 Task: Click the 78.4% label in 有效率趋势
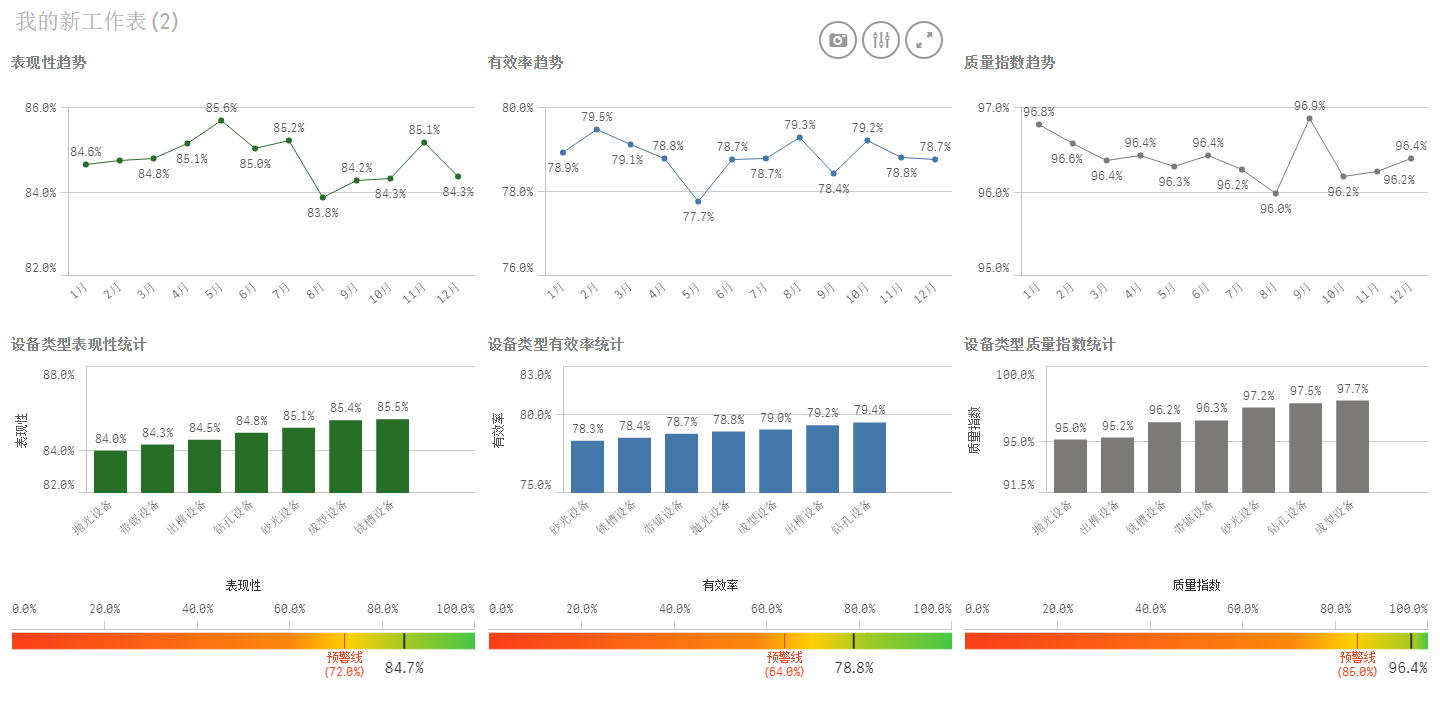[833, 188]
